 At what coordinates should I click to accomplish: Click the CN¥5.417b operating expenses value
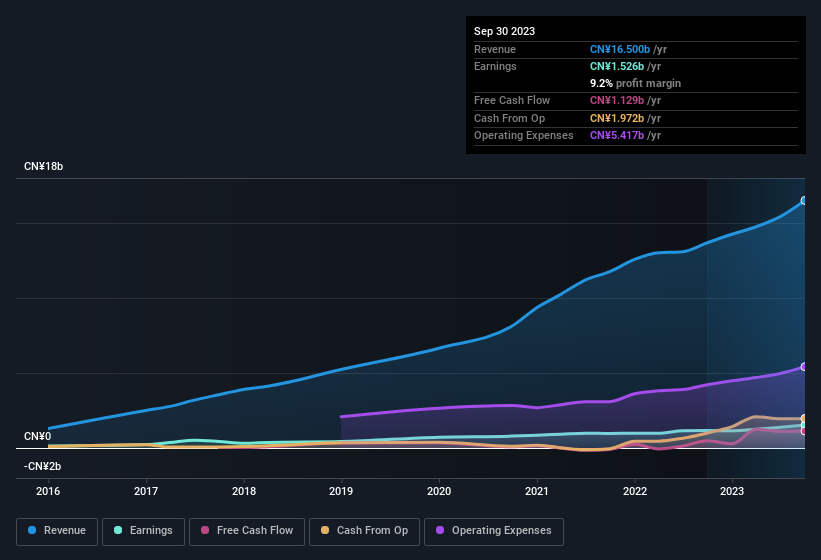(x=617, y=135)
